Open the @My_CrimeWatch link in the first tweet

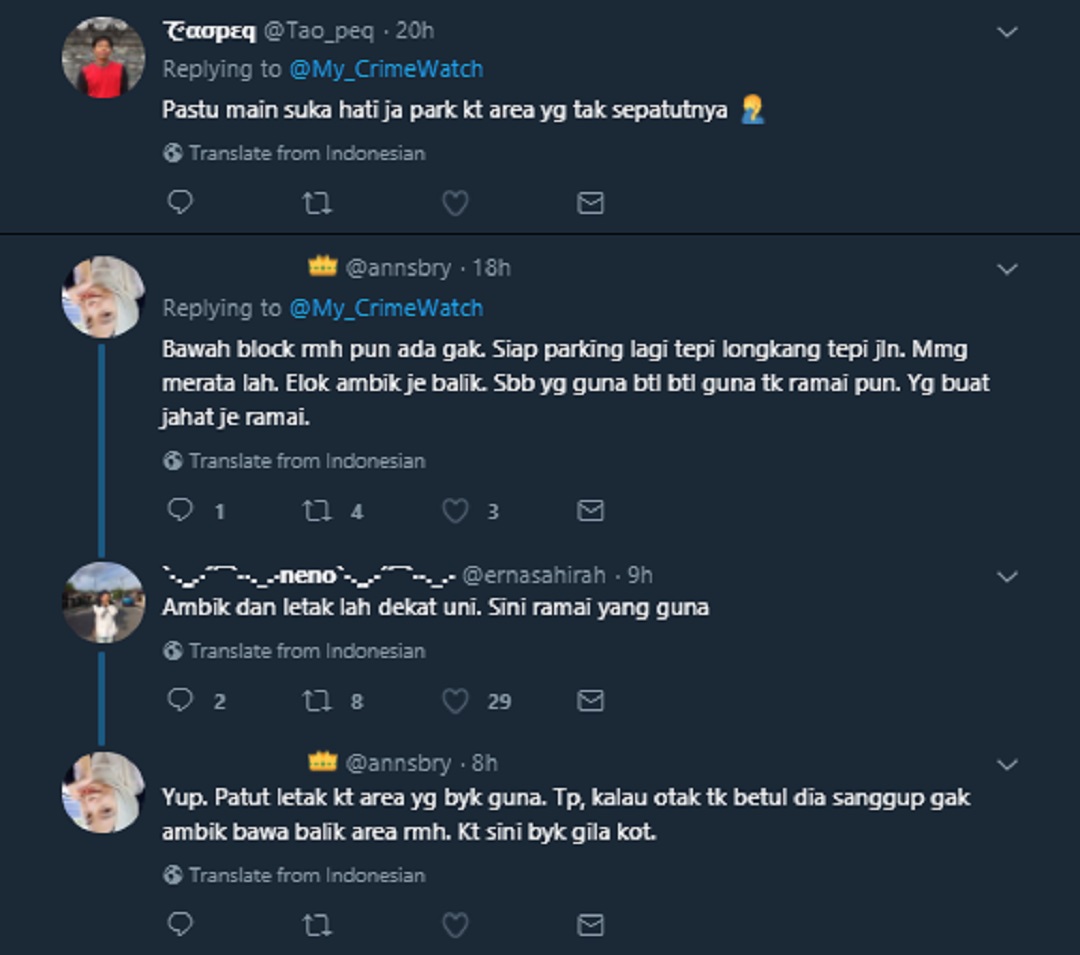(386, 69)
